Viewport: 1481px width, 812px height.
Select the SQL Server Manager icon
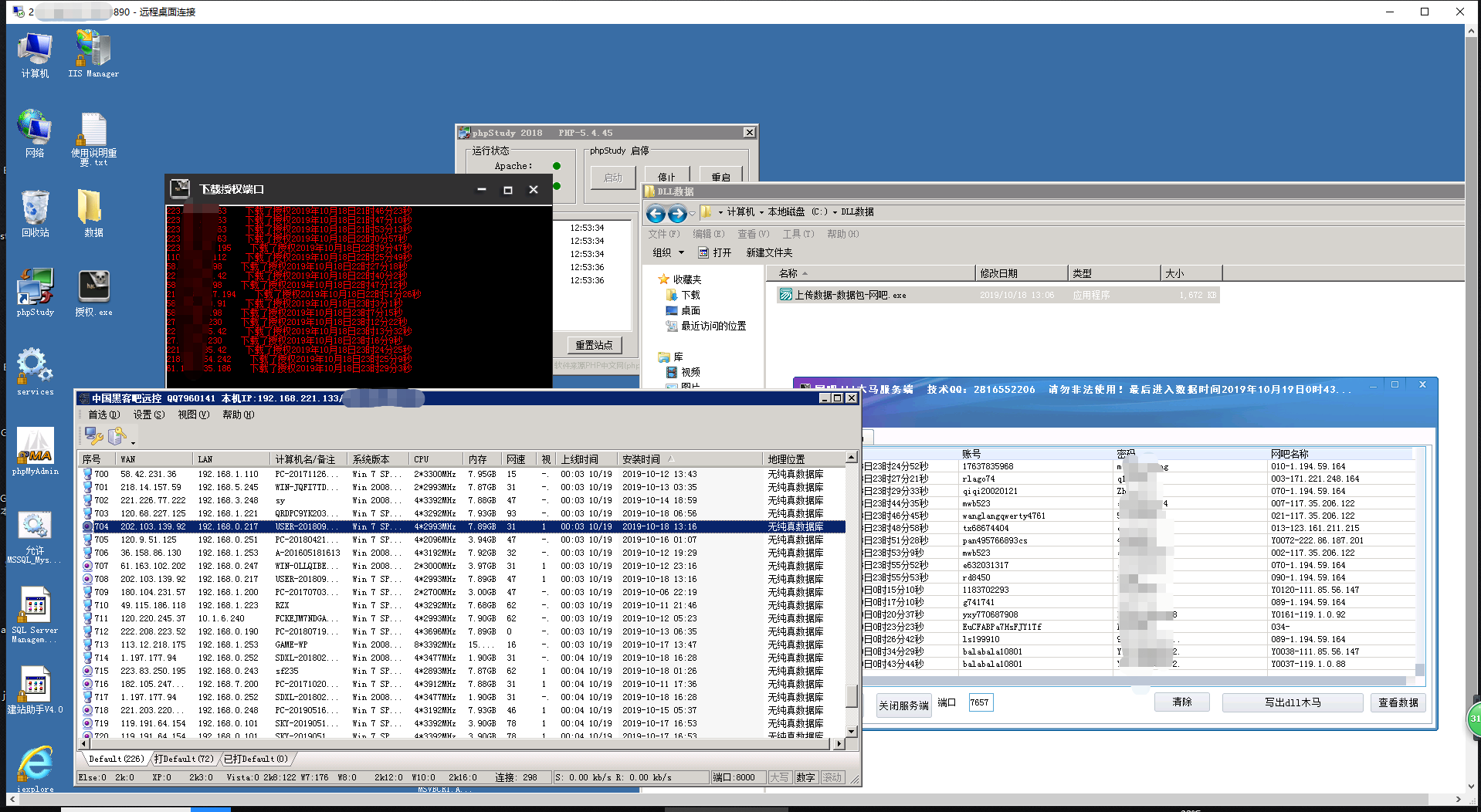point(35,616)
